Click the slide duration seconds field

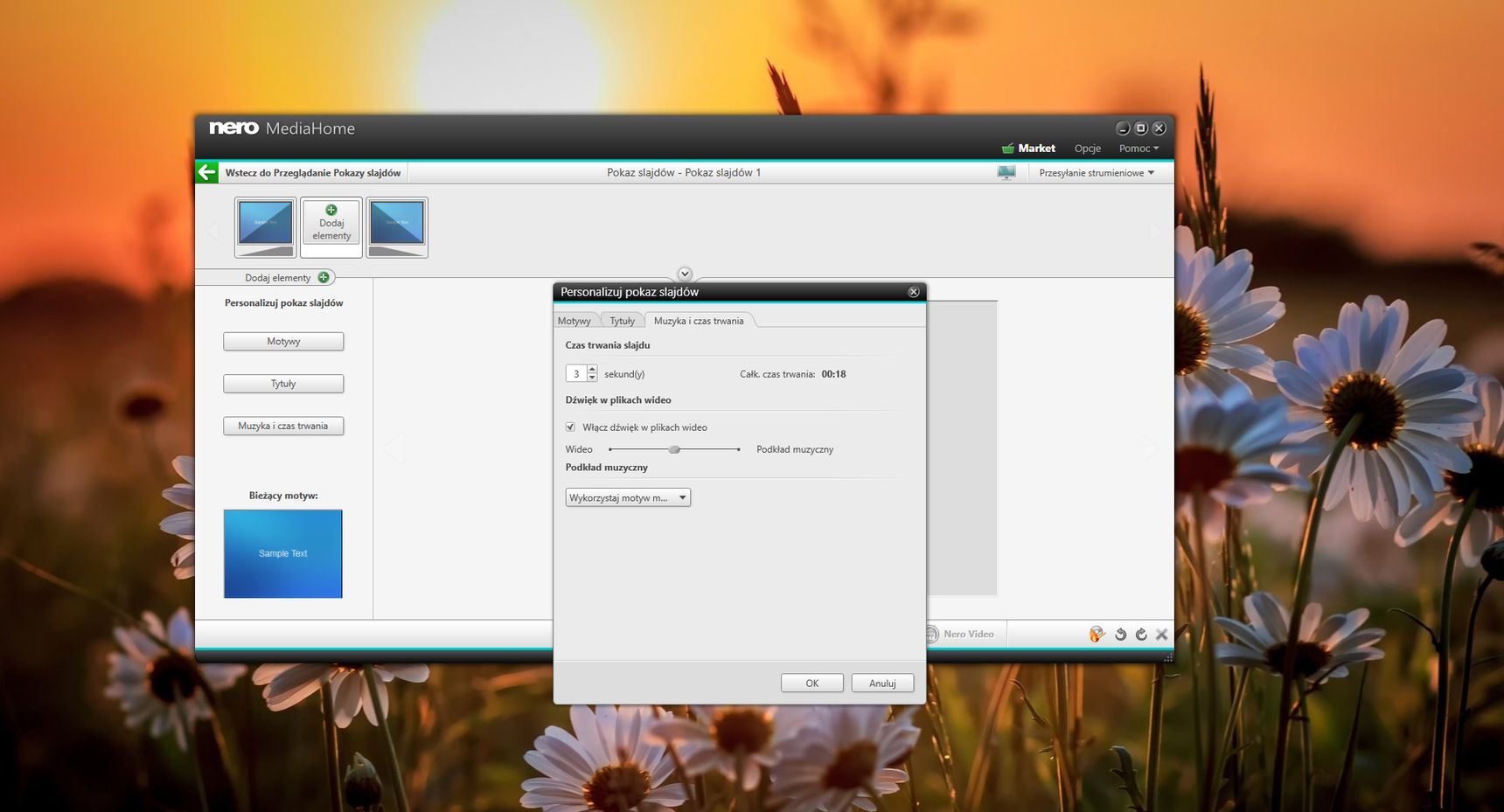point(576,373)
